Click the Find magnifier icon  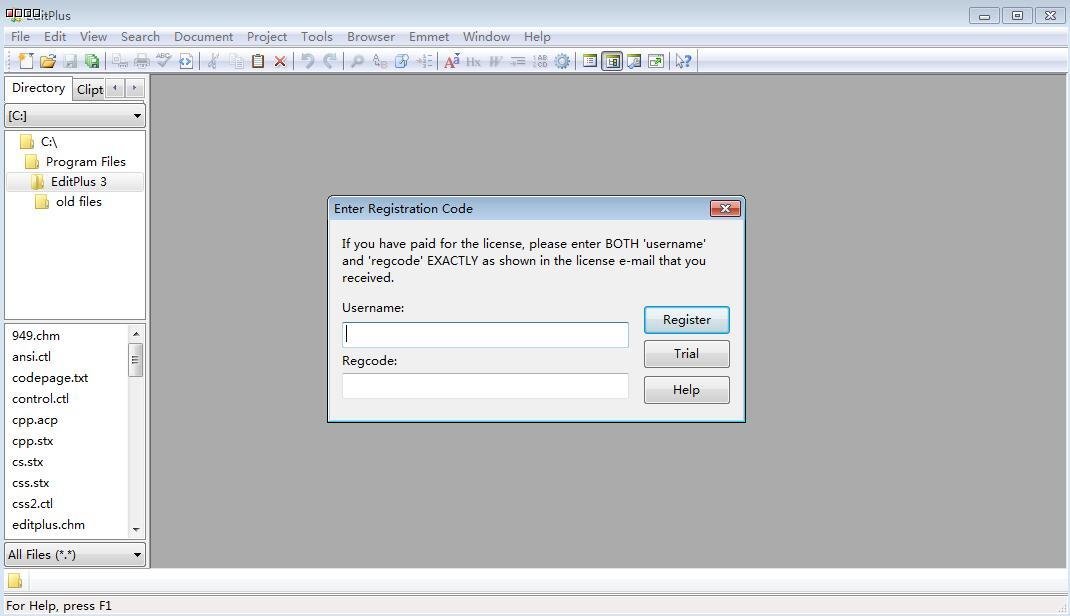coord(357,61)
